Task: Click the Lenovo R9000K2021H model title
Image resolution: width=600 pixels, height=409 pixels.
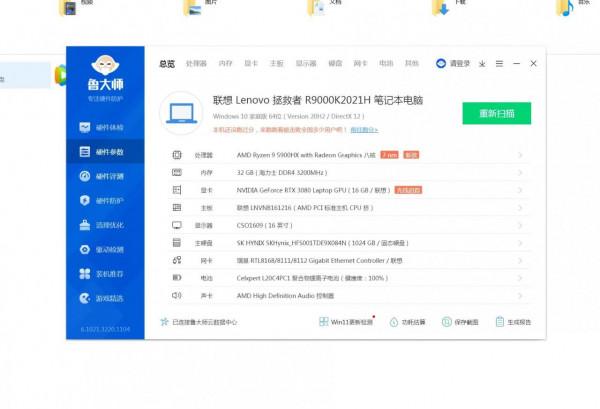Action: point(318,100)
